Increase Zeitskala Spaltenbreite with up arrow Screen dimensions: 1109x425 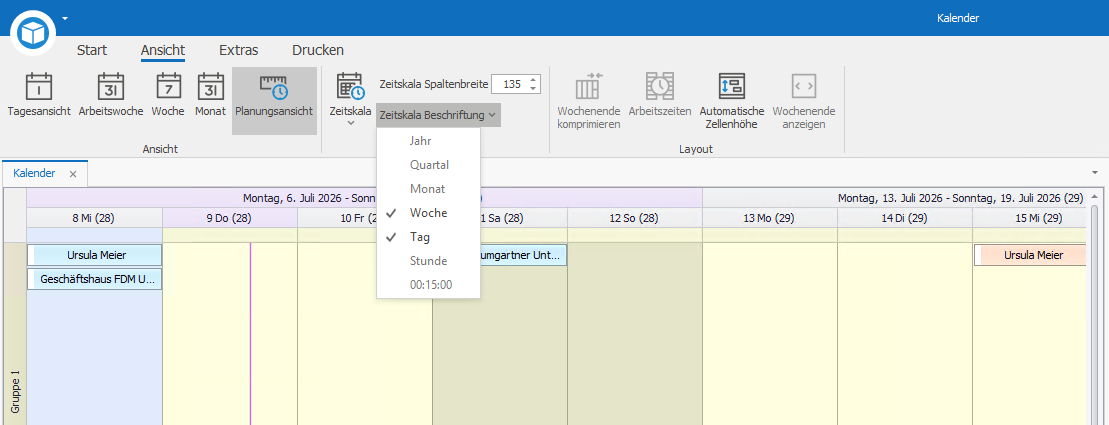point(533,79)
